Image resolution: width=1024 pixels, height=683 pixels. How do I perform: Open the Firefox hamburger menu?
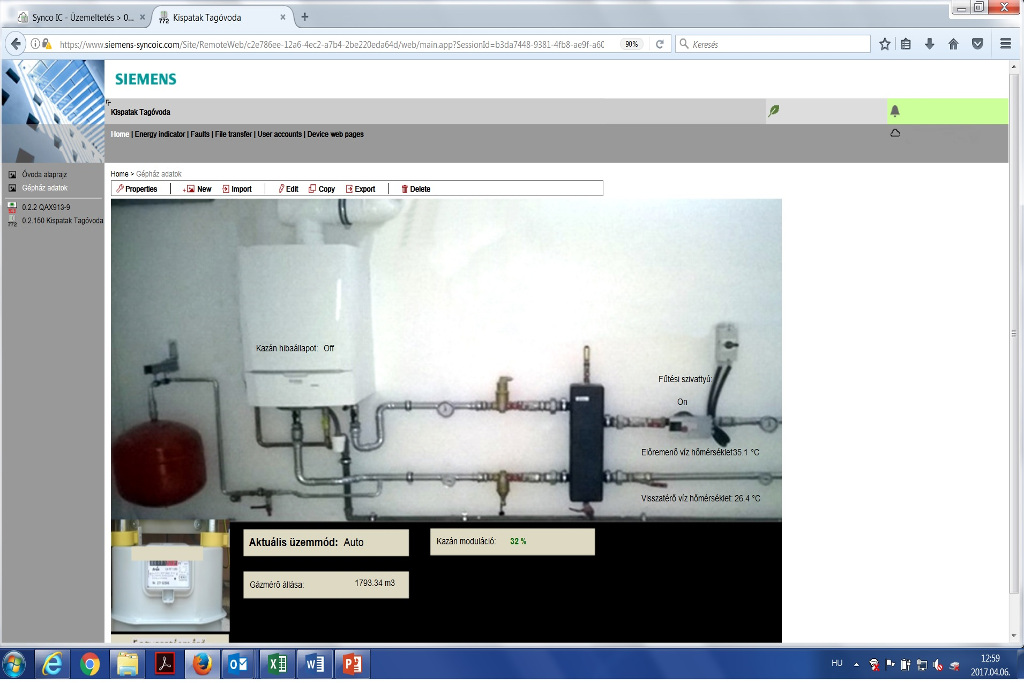click(1006, 44)
